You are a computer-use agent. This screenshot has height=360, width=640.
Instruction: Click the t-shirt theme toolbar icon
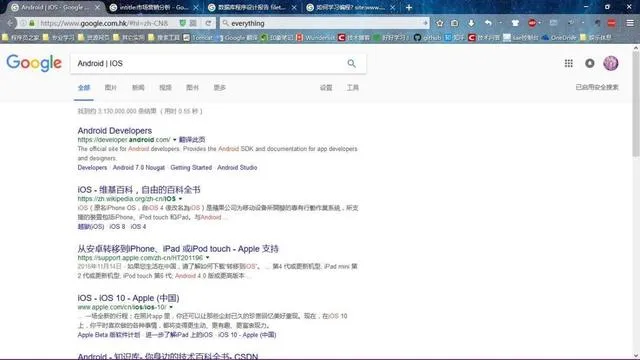pos(515,23)
